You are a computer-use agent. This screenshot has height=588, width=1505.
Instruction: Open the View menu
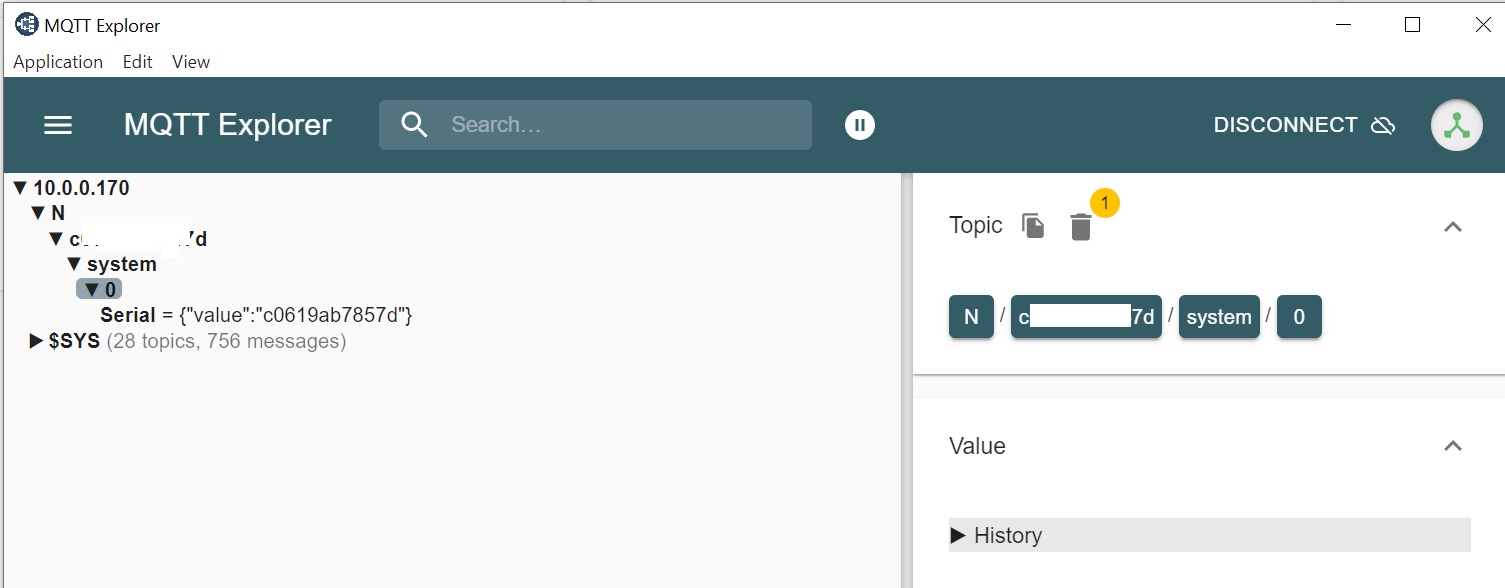(x=190, y=61)
